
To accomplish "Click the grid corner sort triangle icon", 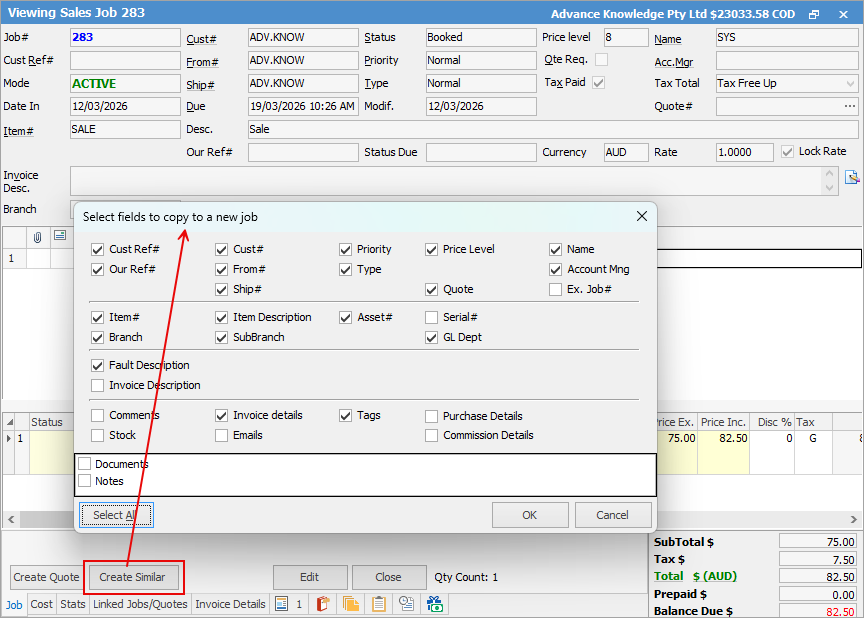I will tap(10, 422).
